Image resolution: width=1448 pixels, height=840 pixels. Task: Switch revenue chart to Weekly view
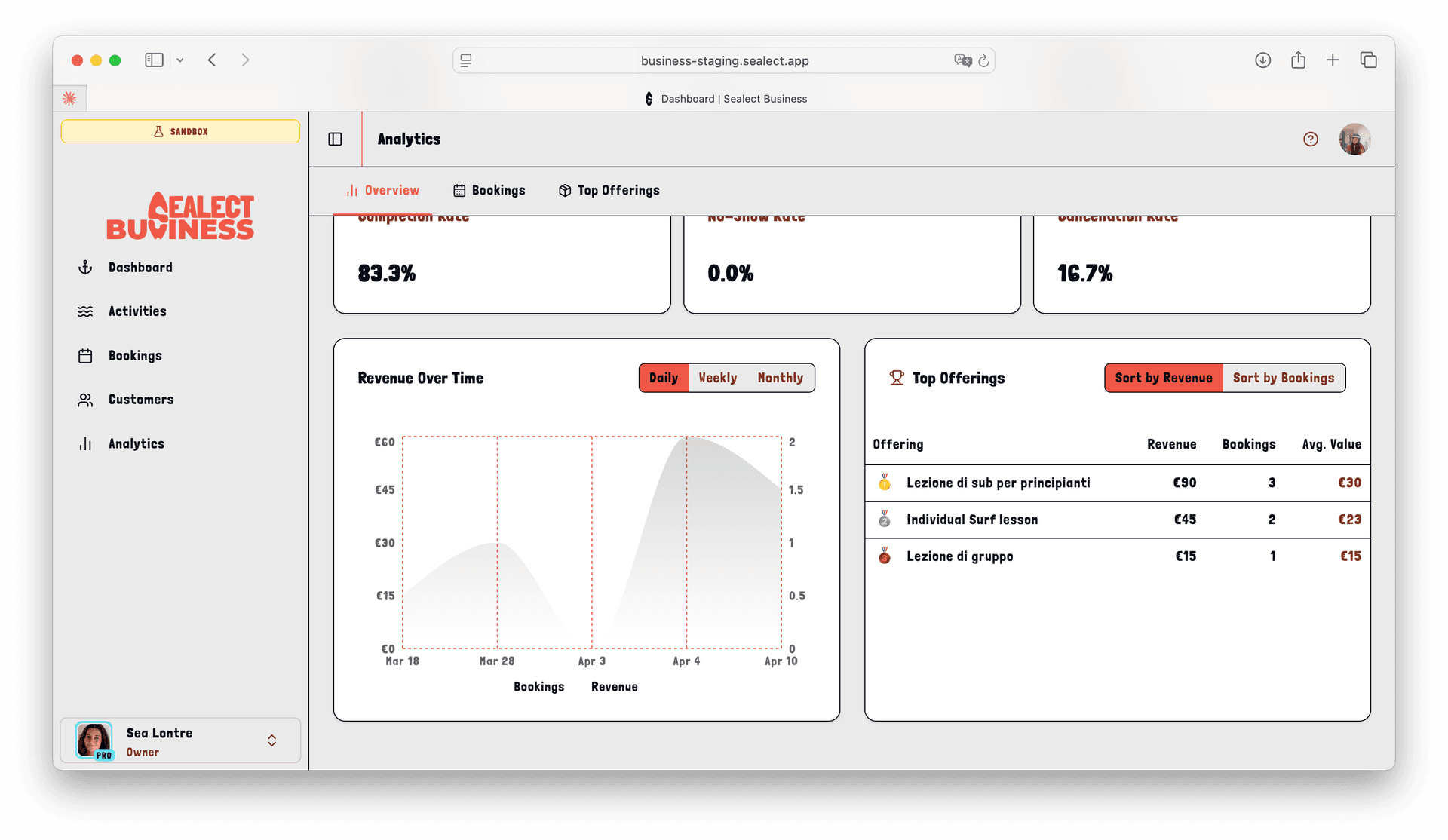[x=718, y=378]
